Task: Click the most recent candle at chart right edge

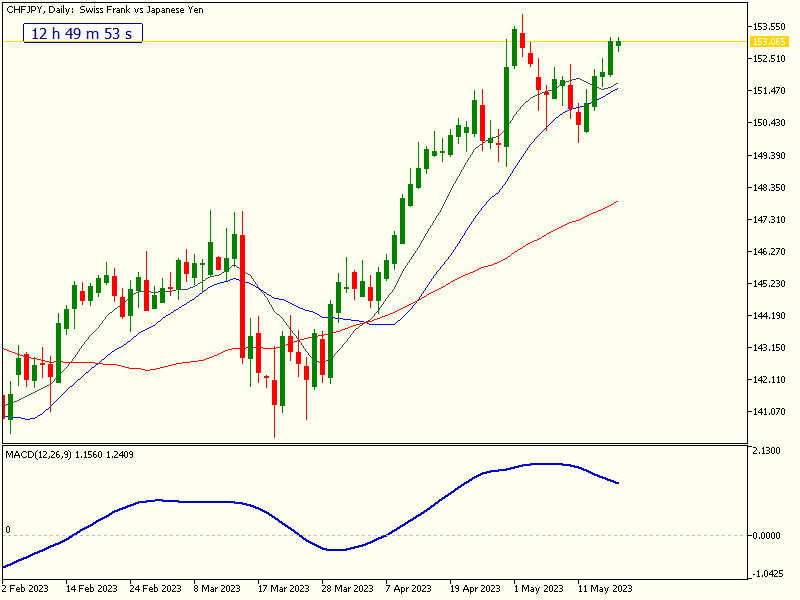Action: pos(617,45)
